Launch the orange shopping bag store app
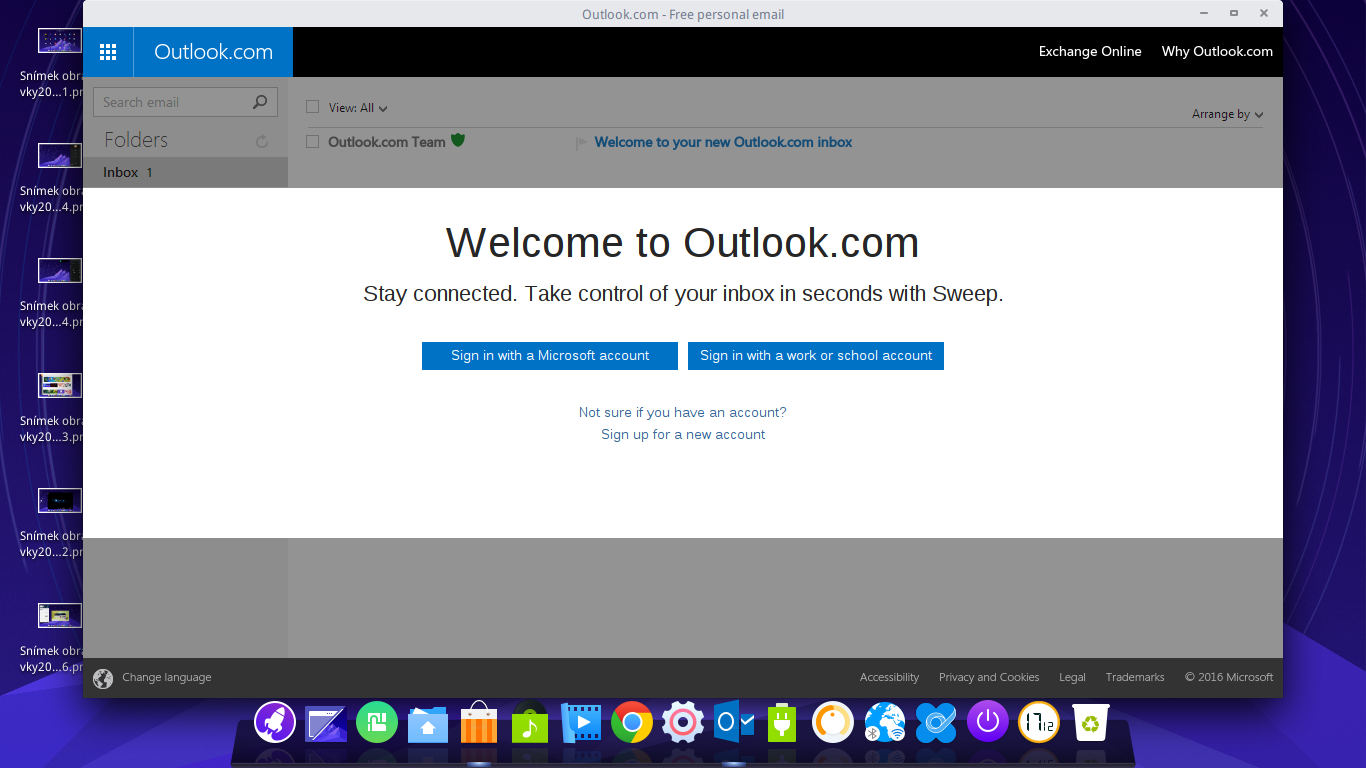 click(479, 722)
